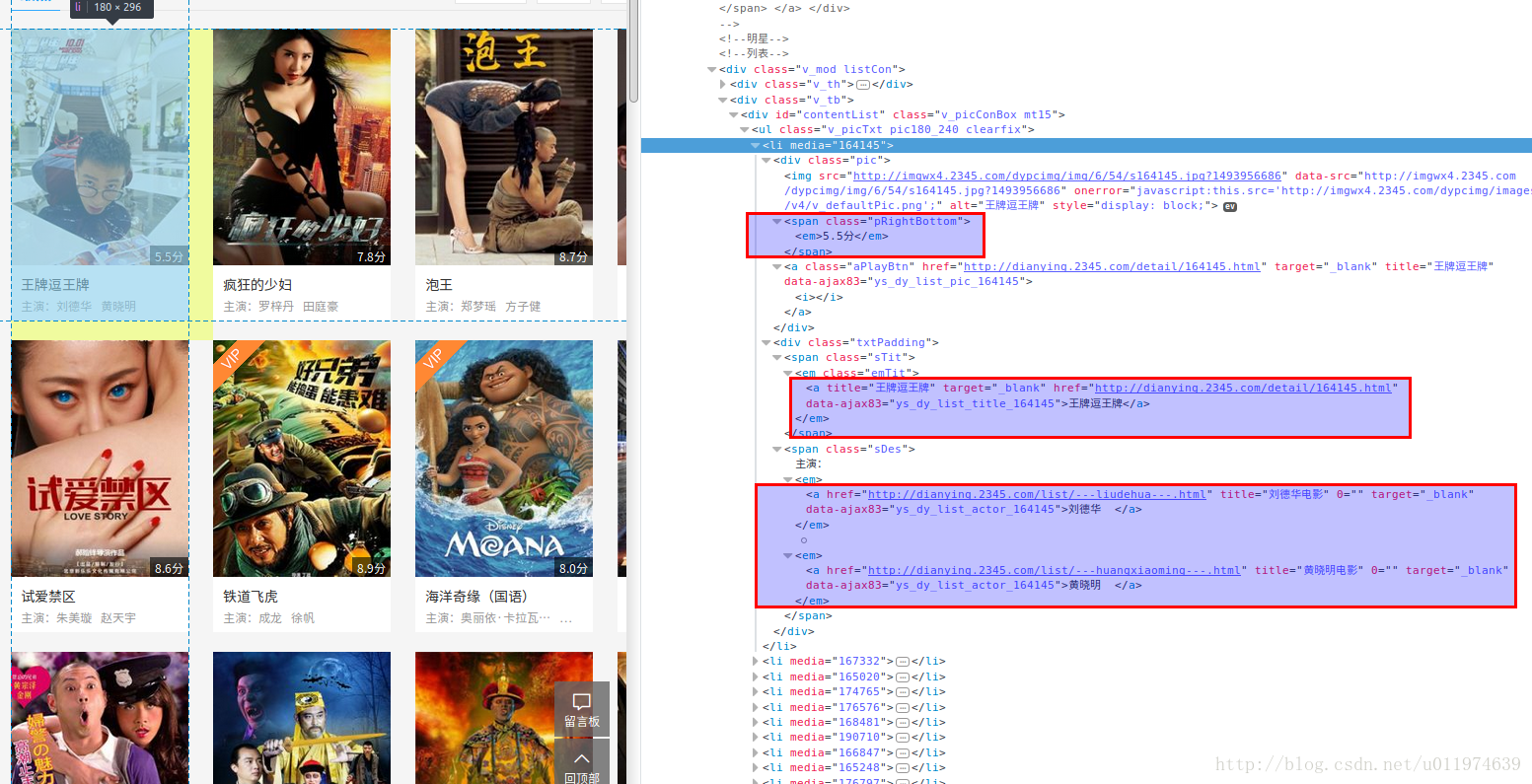This screenshot has width=1532, height=784.
Task: Click the ellipsis of li media 176576
Action: (x=903, y=707)
